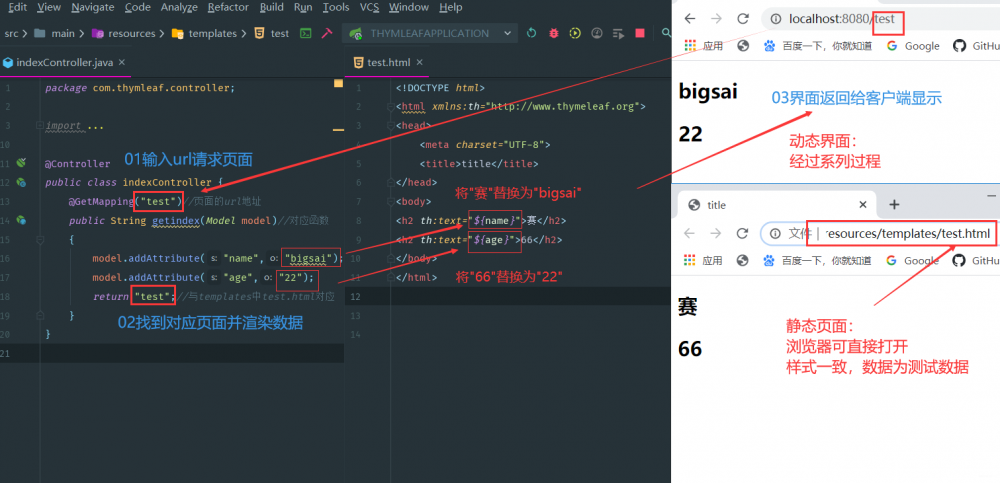Open the Run menu
The width and height of the screenshot is (1000, 483).
click(x=303, y=8)
